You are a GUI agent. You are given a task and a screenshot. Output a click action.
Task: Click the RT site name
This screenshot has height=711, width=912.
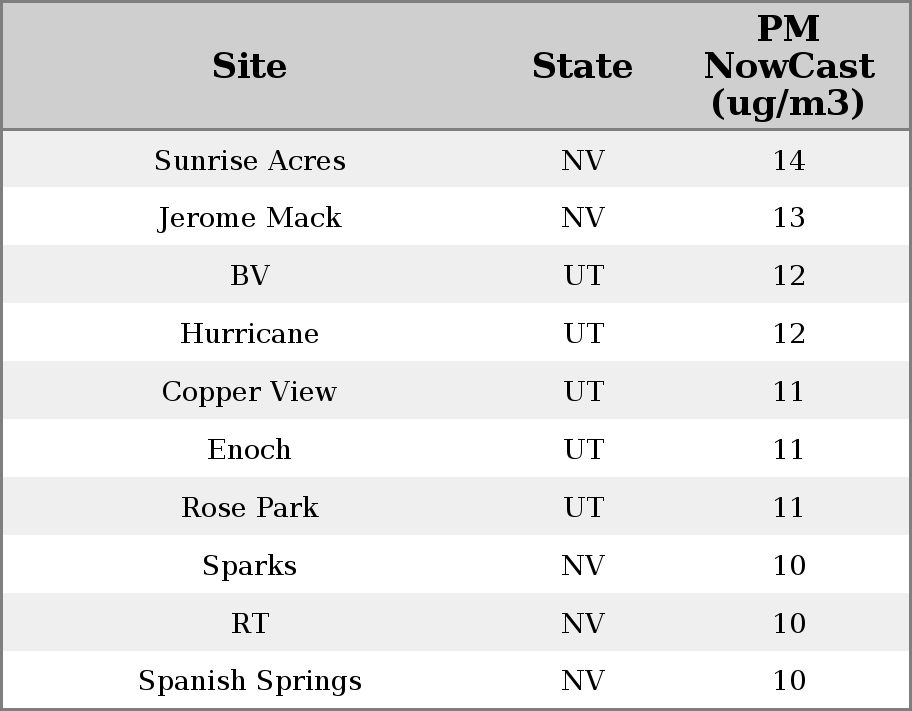tap(250, 624)
